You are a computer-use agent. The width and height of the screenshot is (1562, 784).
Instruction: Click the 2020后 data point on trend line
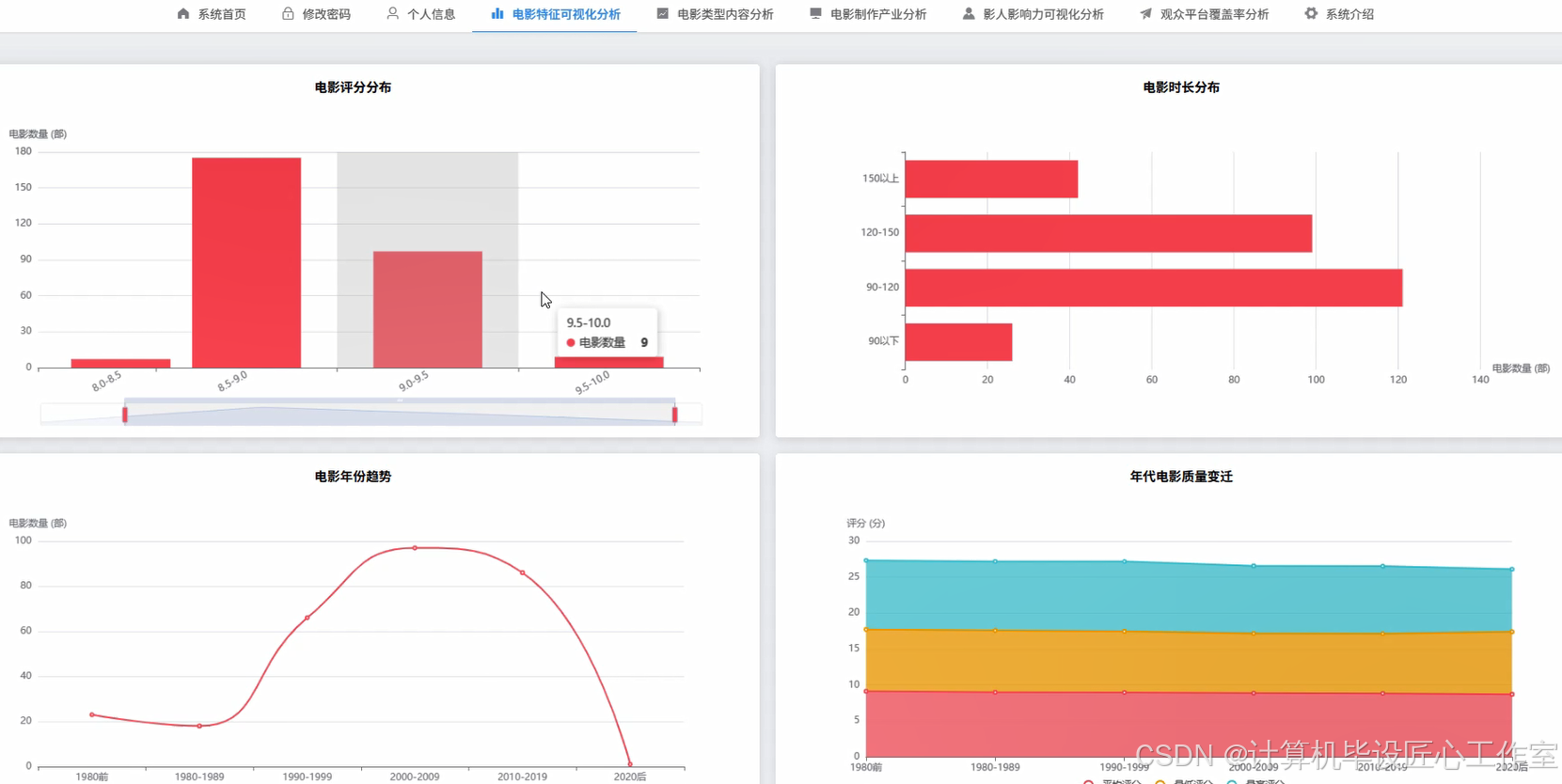point(630,764)
